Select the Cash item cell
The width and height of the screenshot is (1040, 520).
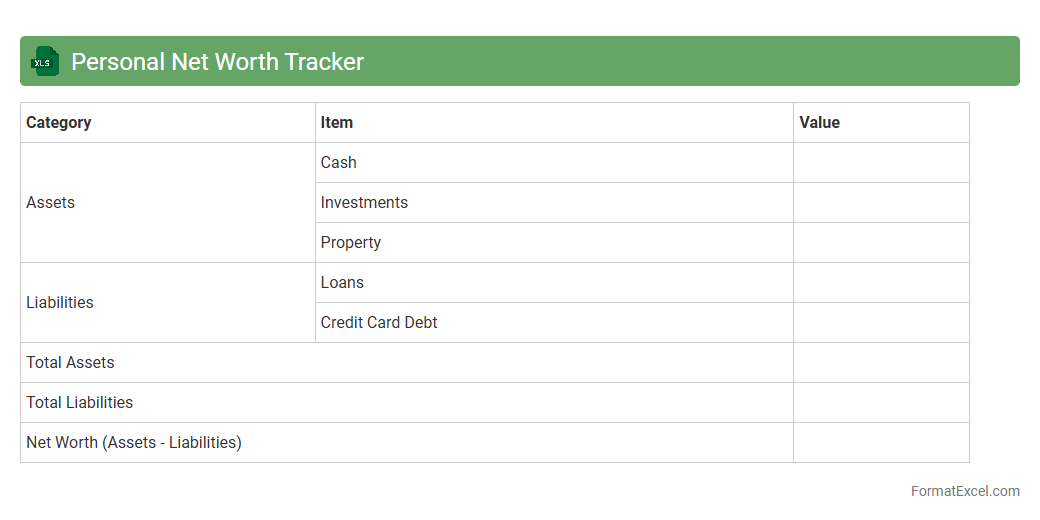(x=339, y=162)
